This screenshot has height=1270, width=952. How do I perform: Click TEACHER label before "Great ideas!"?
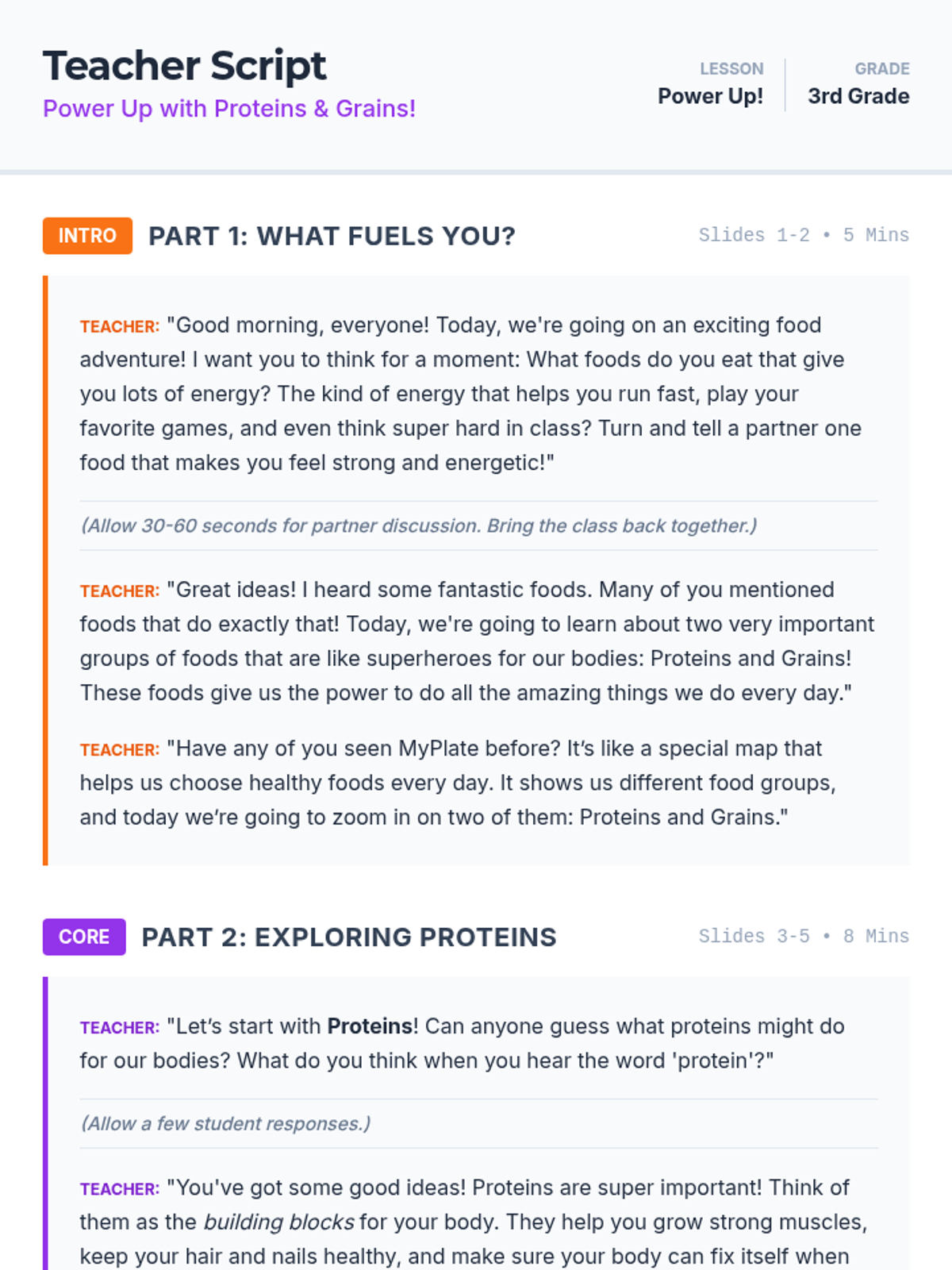click(120, 591)
